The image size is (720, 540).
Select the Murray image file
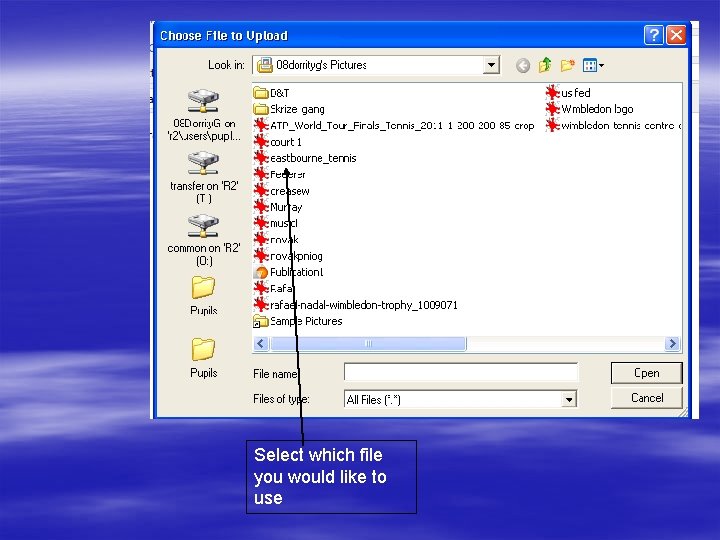pos(278,207)
